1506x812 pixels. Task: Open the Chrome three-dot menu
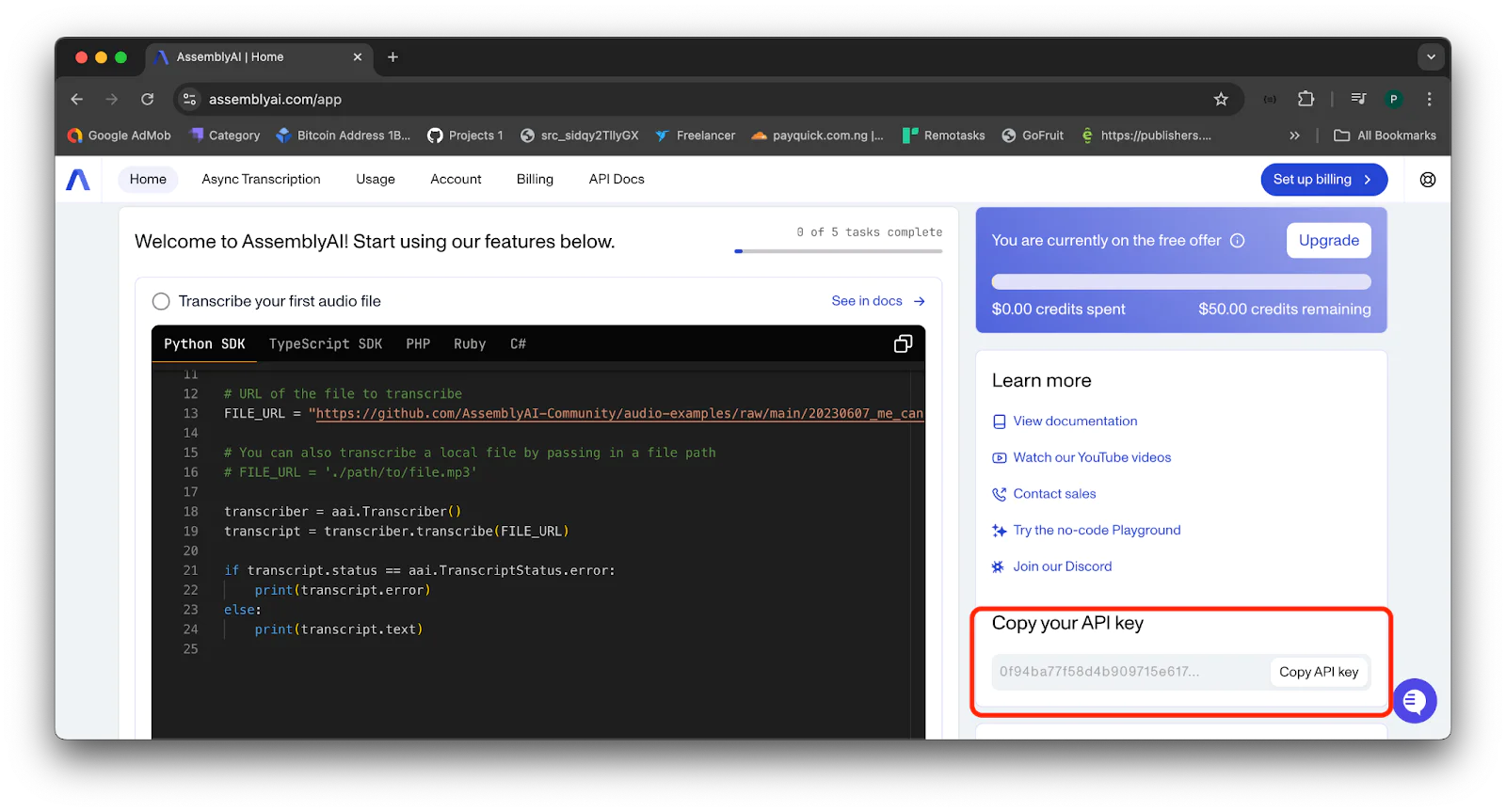click(x=1429, y=99)
